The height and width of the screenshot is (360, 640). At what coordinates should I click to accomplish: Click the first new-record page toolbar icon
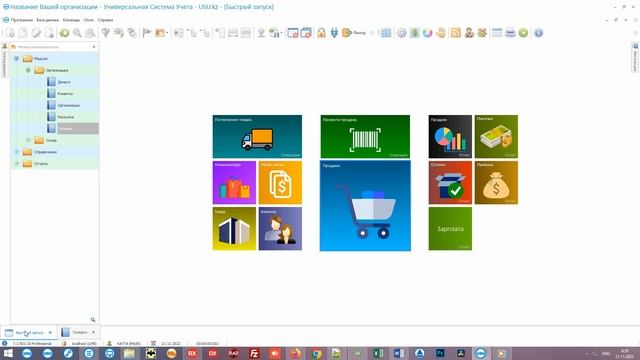pyautogui.click(x=10, y=33)
